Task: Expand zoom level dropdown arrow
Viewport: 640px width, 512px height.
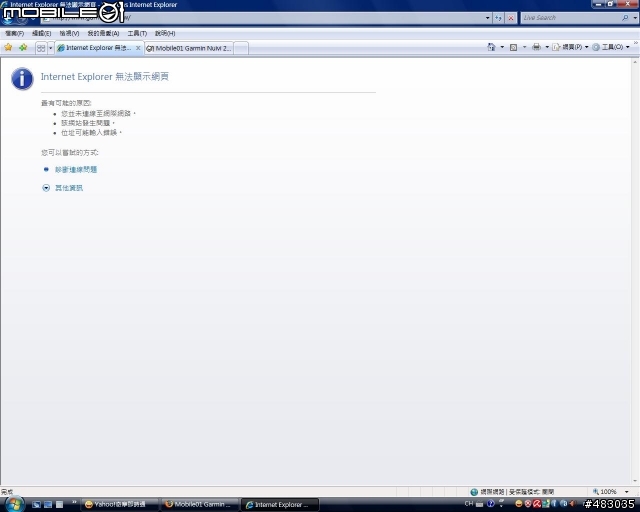Action: 627,492
